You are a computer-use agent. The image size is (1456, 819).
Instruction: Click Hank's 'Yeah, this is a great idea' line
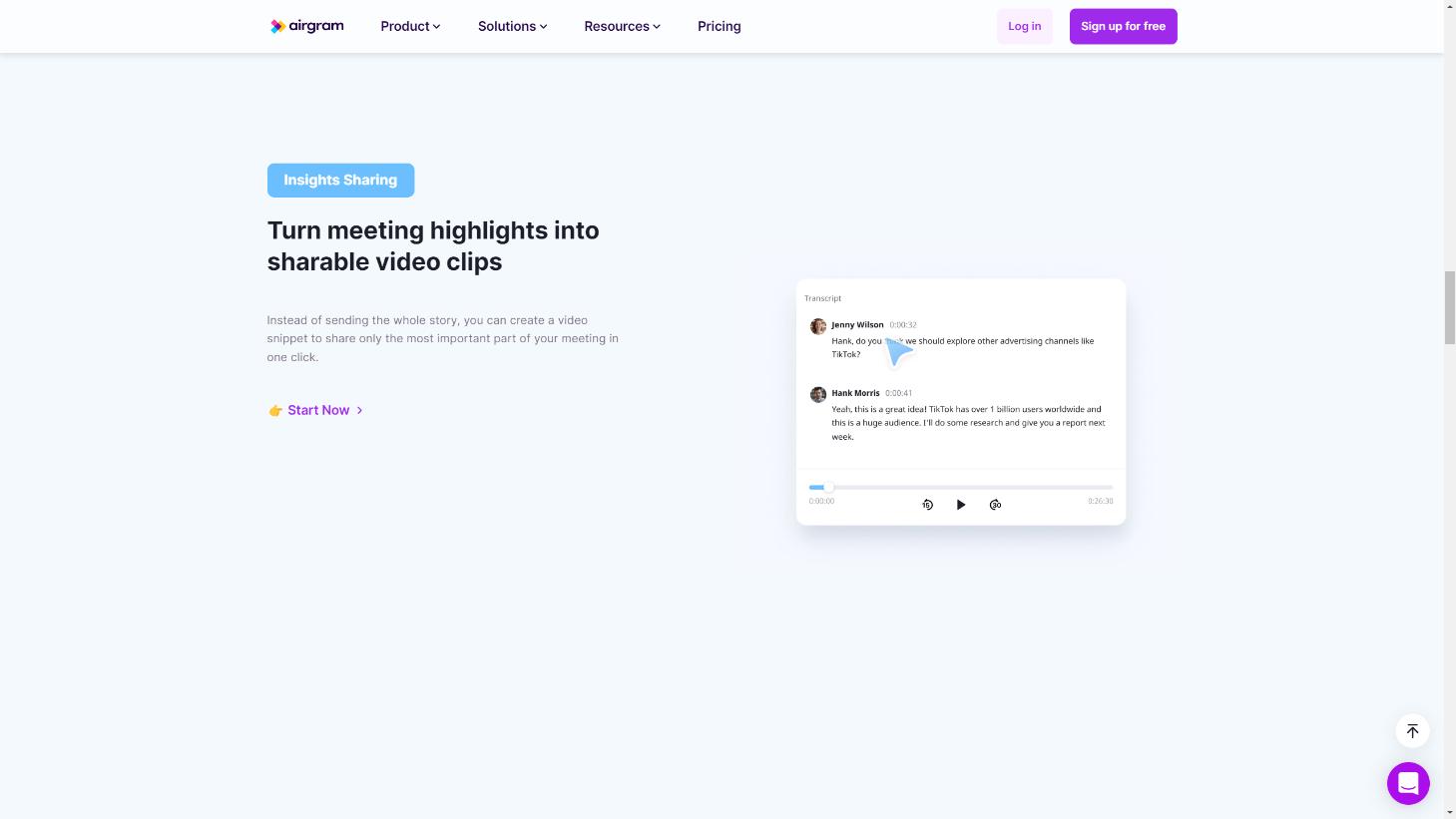pos(968,423)
